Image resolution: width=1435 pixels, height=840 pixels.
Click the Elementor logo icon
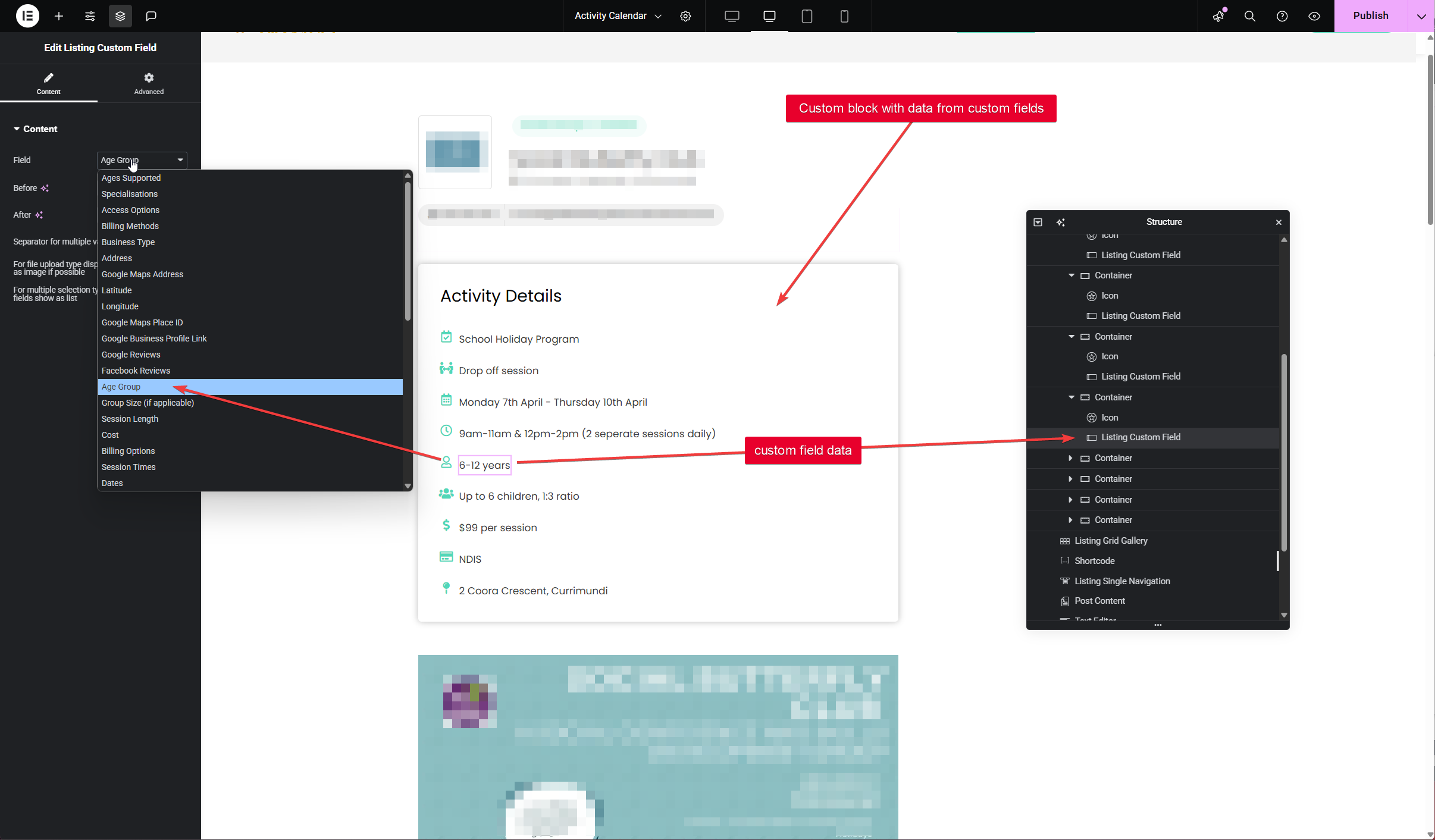[27, 16]
